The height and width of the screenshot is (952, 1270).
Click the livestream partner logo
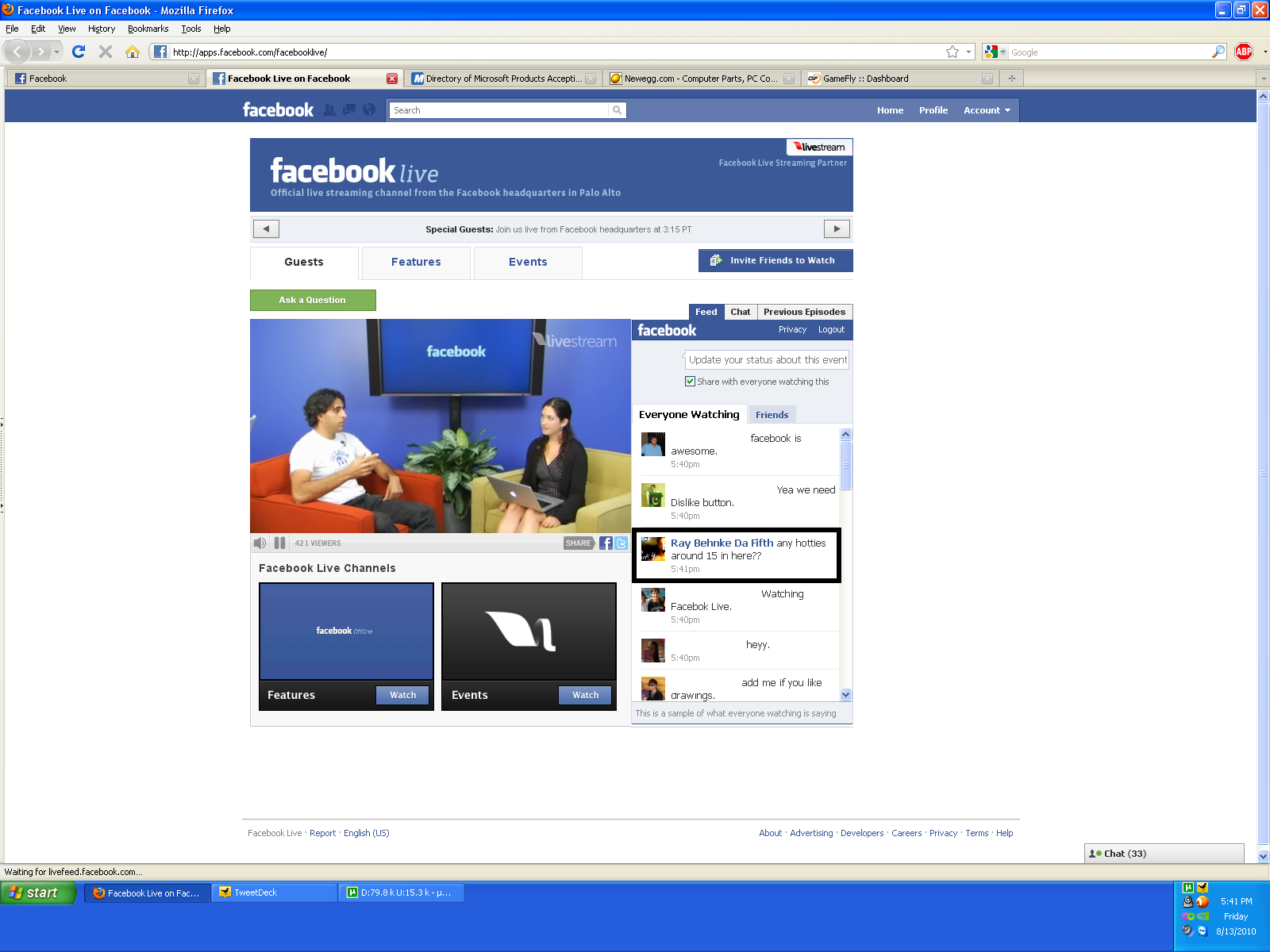(819, 147)
